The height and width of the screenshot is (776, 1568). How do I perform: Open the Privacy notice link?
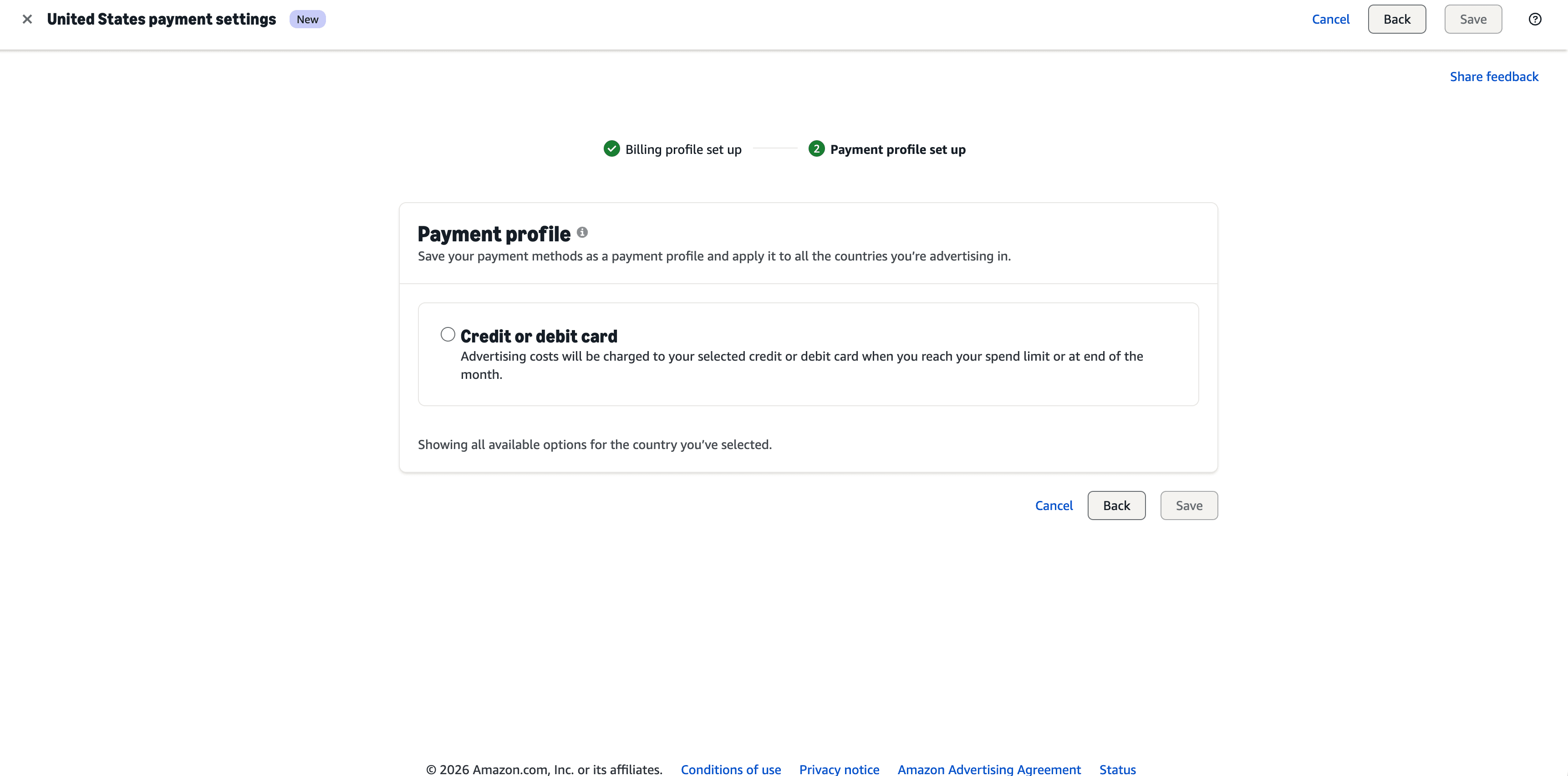point(839,769)
